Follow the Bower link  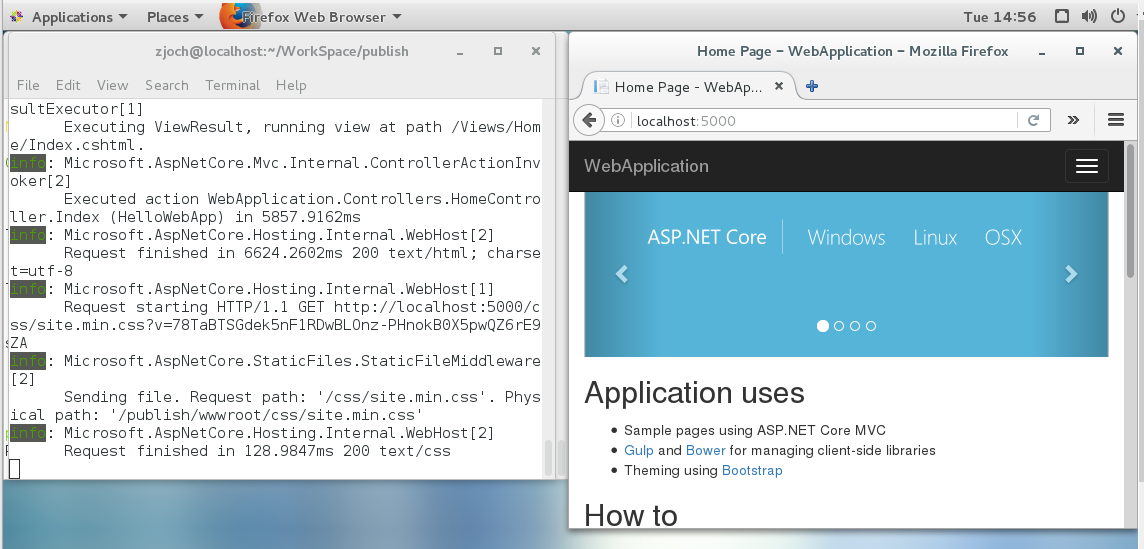point(706,450)
